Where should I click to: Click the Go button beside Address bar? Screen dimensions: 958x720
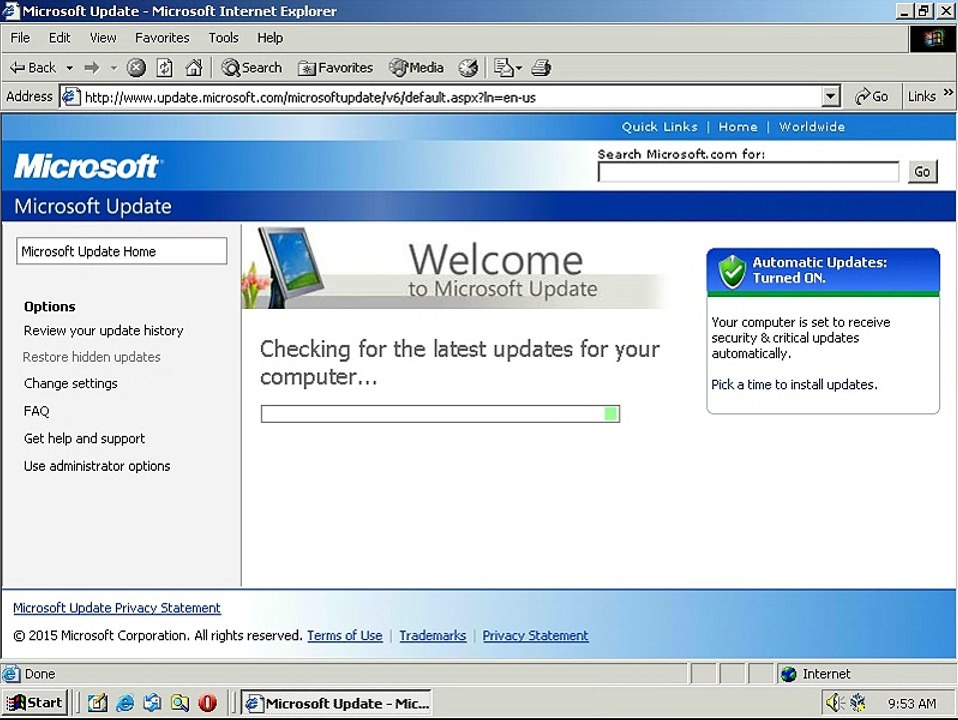(x=871, y=97)
